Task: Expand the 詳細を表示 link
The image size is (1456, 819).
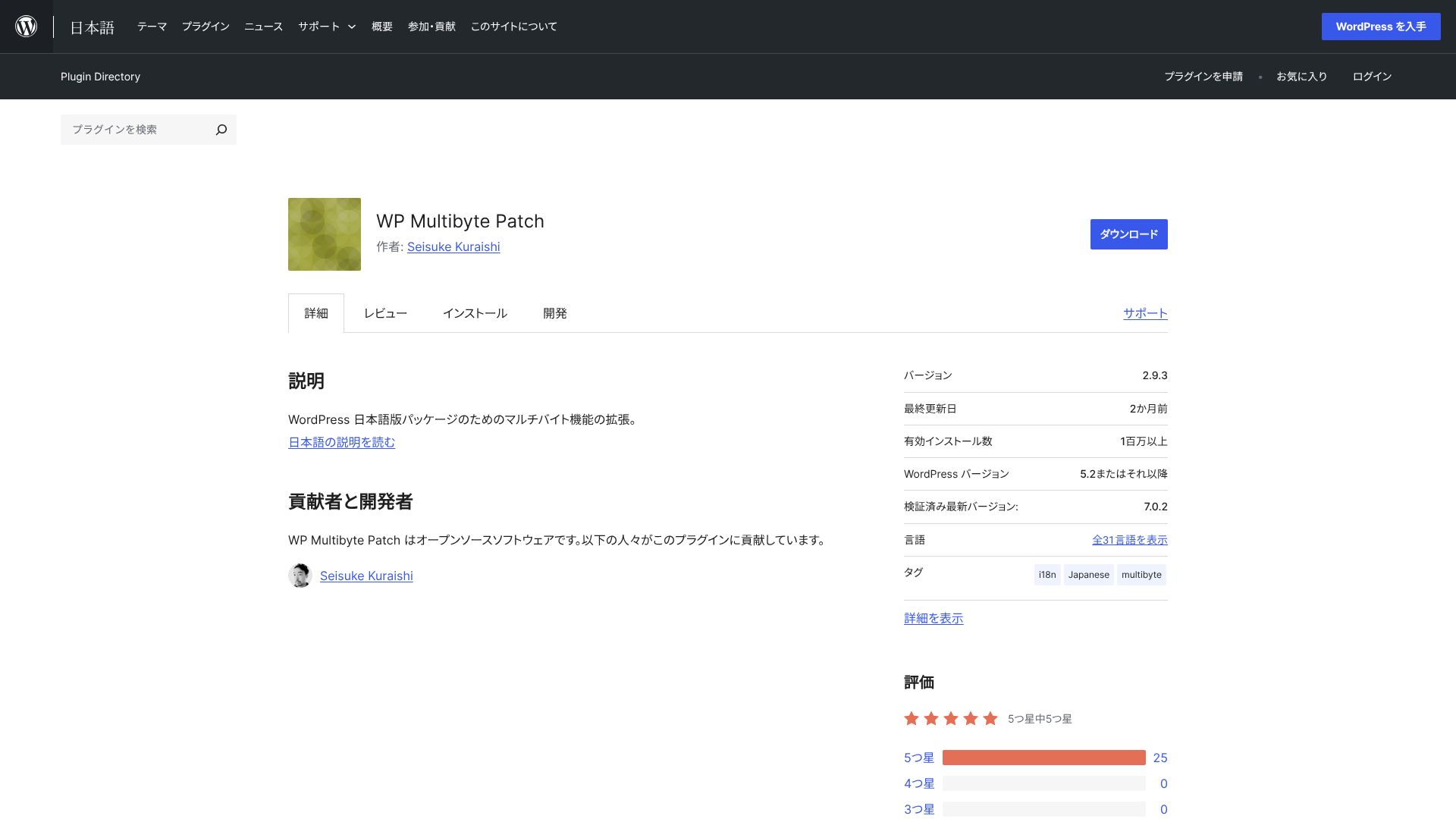Action: pyautogui.click(x=934, y=618)
